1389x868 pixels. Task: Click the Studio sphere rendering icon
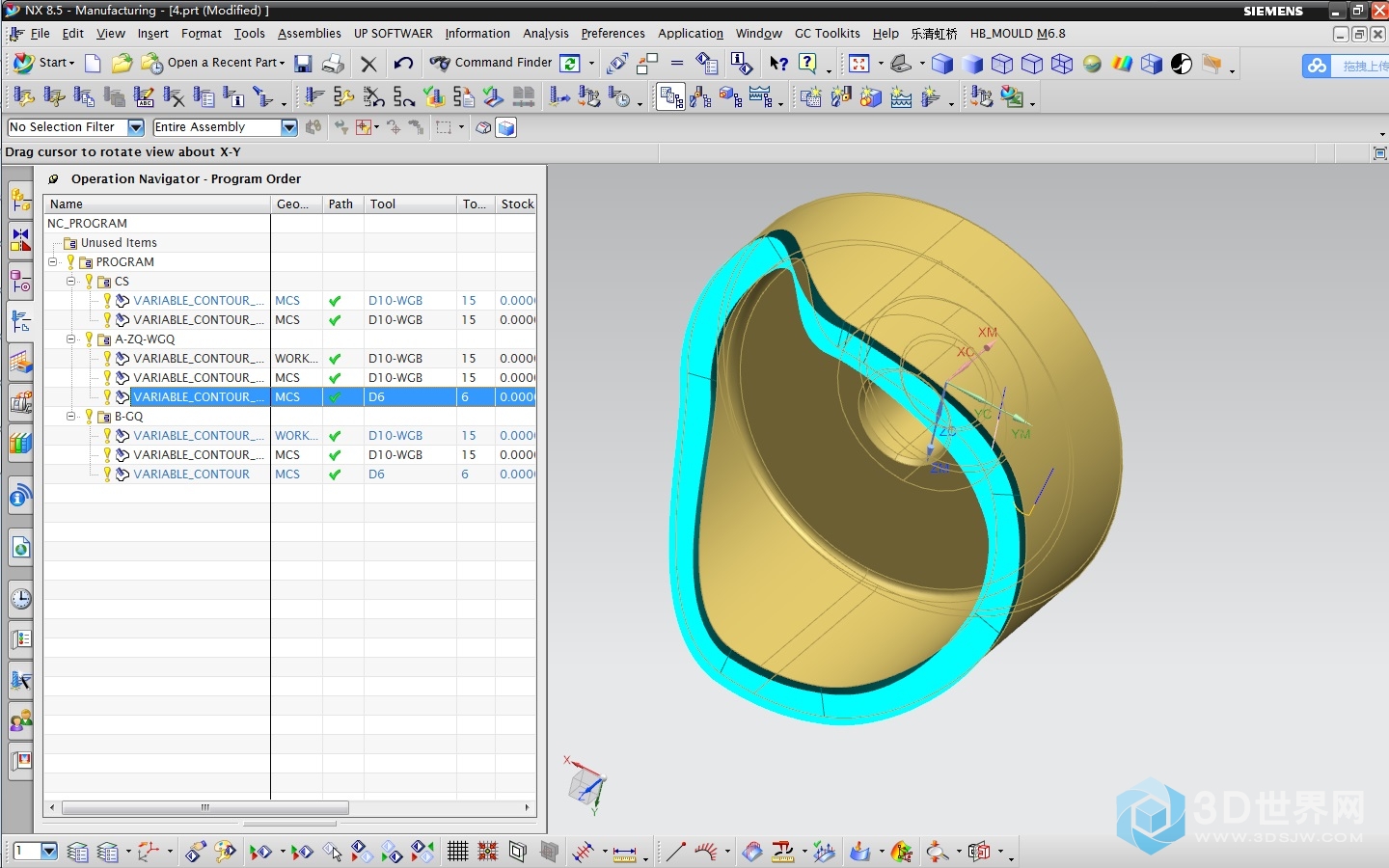[1092, 64]
